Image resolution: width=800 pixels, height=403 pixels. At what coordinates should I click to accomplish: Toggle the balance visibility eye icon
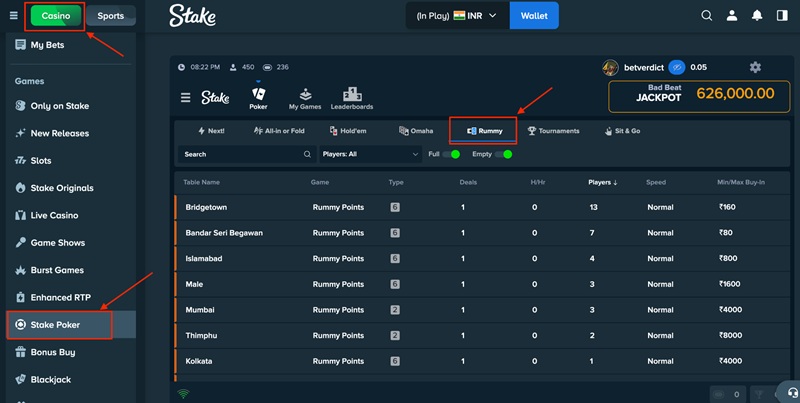[677, 67]
